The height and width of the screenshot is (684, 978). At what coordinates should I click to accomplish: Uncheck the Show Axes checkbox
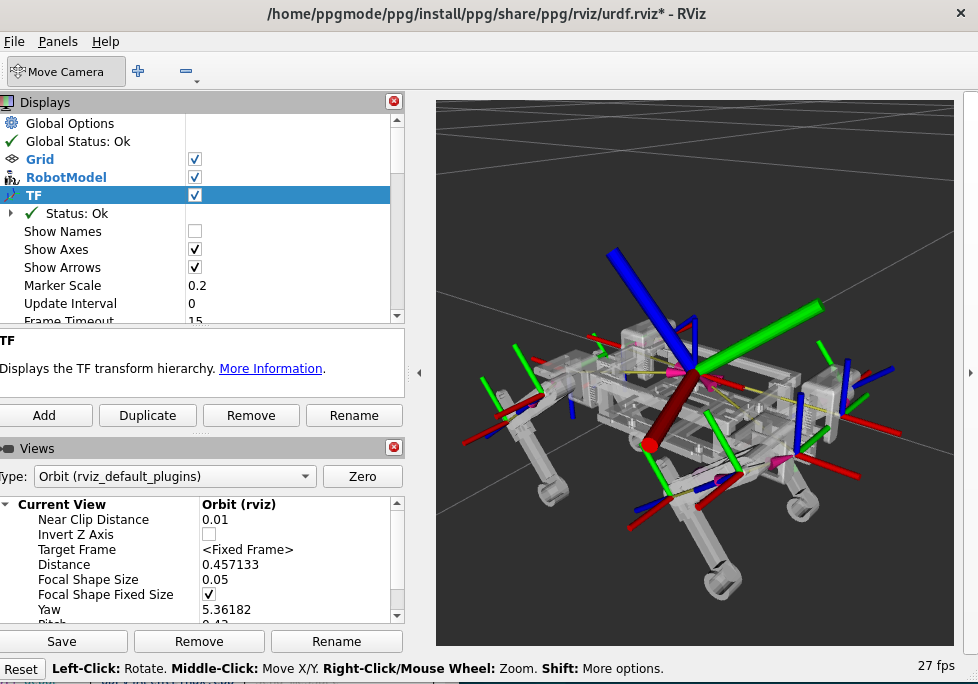[x=195, y=249]
